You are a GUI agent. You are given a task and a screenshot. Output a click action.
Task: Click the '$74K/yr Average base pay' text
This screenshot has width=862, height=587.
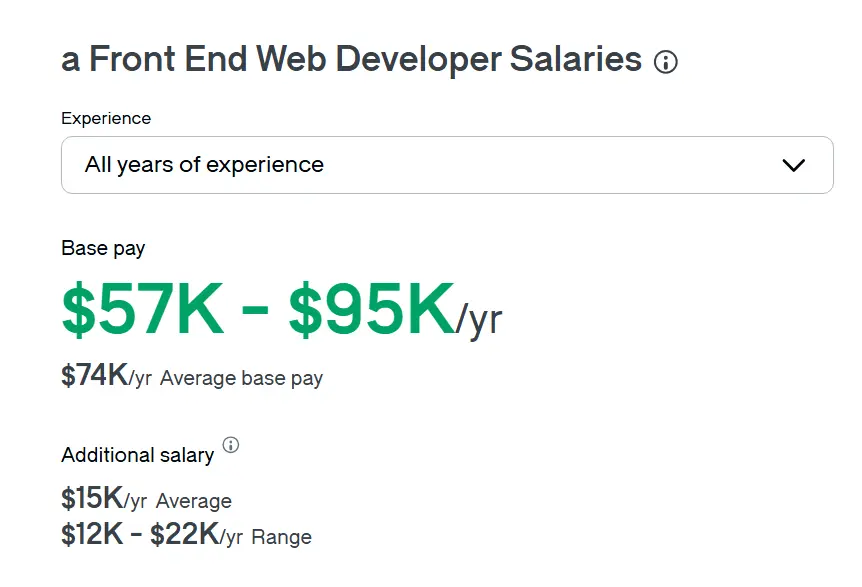pos(191,377)
